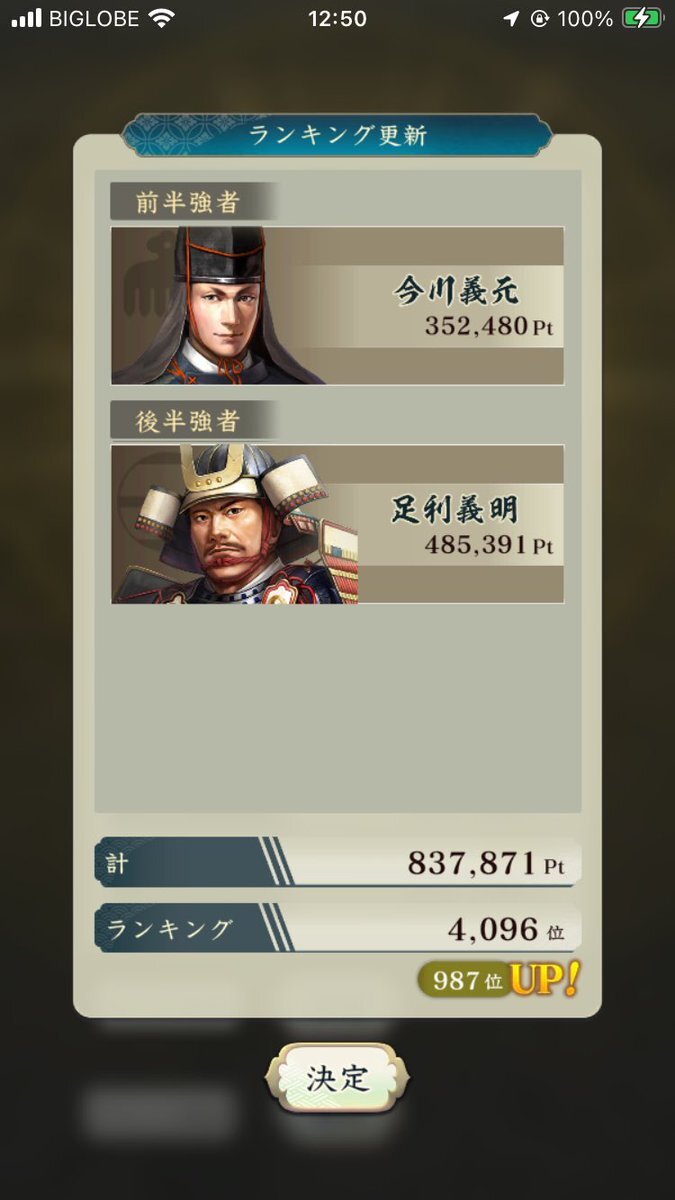
Task: Tap the UP! rank increase icon
Action: pyautogui.click(x=544, y=980)
